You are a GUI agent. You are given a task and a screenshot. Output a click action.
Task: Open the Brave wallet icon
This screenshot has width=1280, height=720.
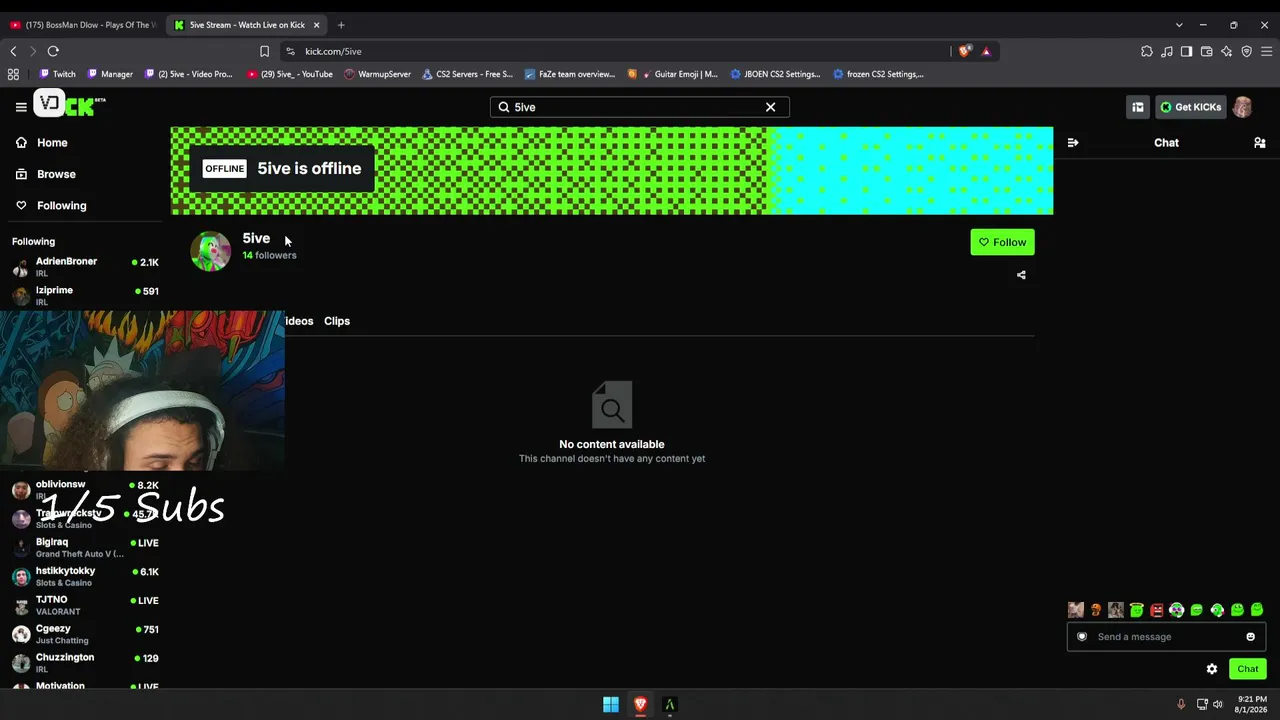coord(1206,51)
